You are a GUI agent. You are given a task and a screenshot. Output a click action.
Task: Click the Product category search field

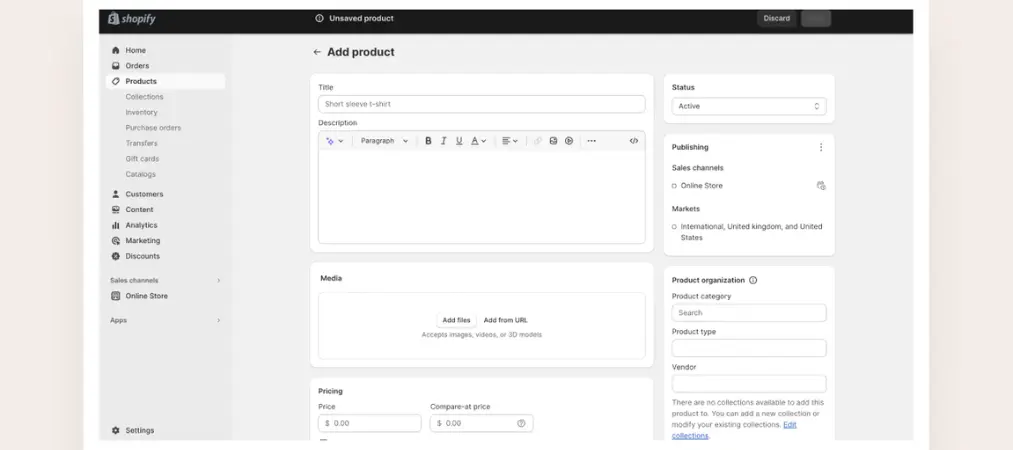point(749,313)
